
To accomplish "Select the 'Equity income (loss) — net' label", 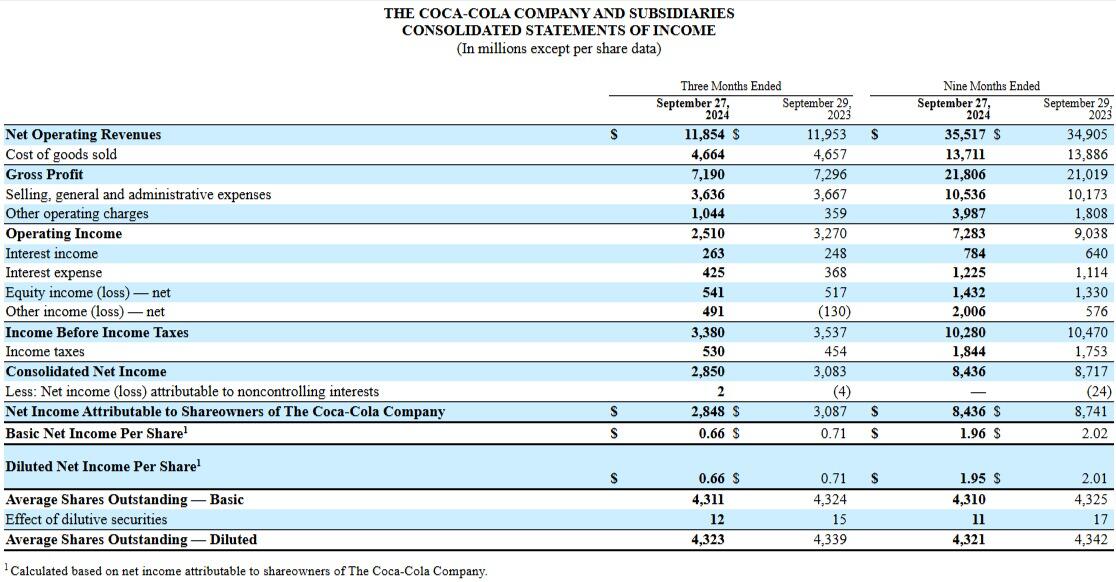I will 88,292.
